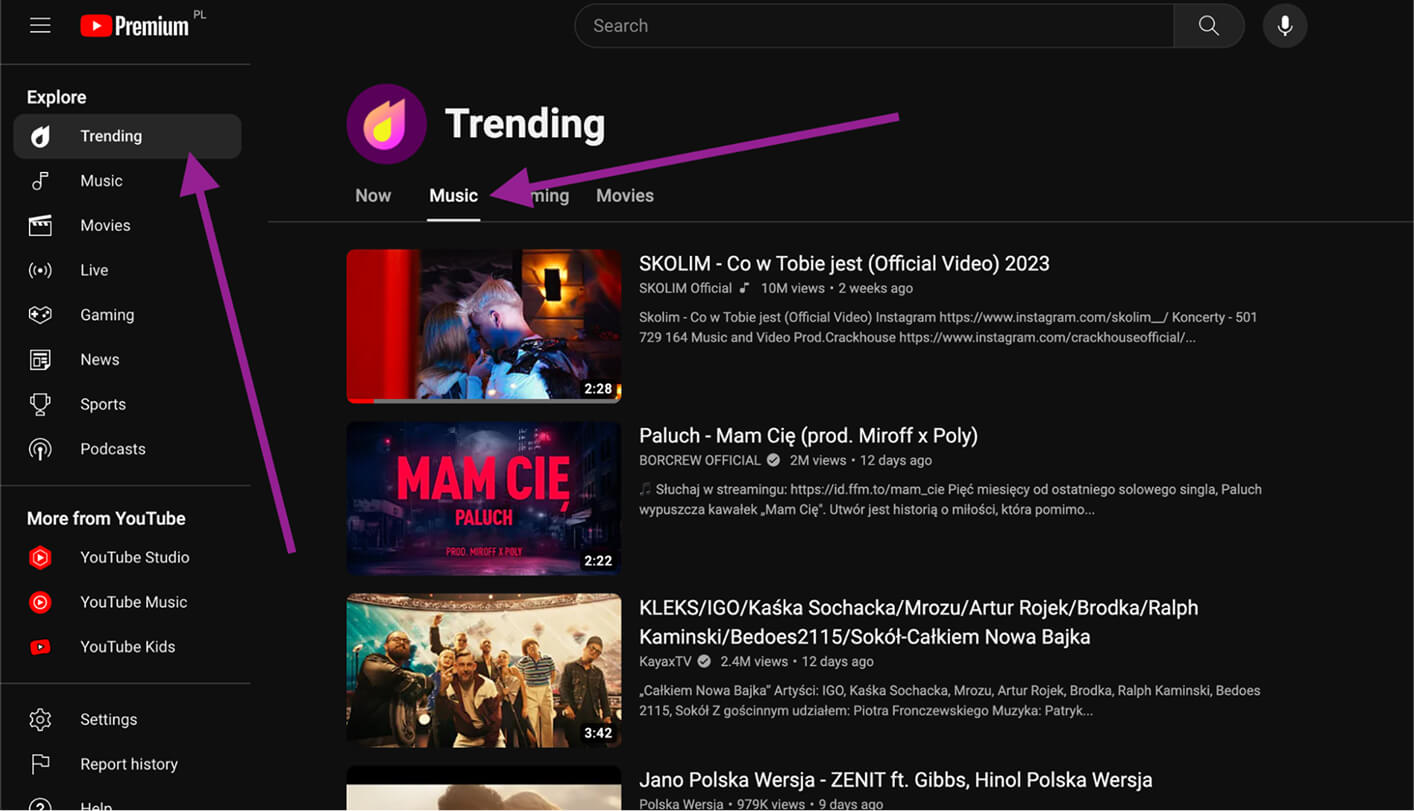Click the '10M views' text under SKOLIM

point(793,288)
